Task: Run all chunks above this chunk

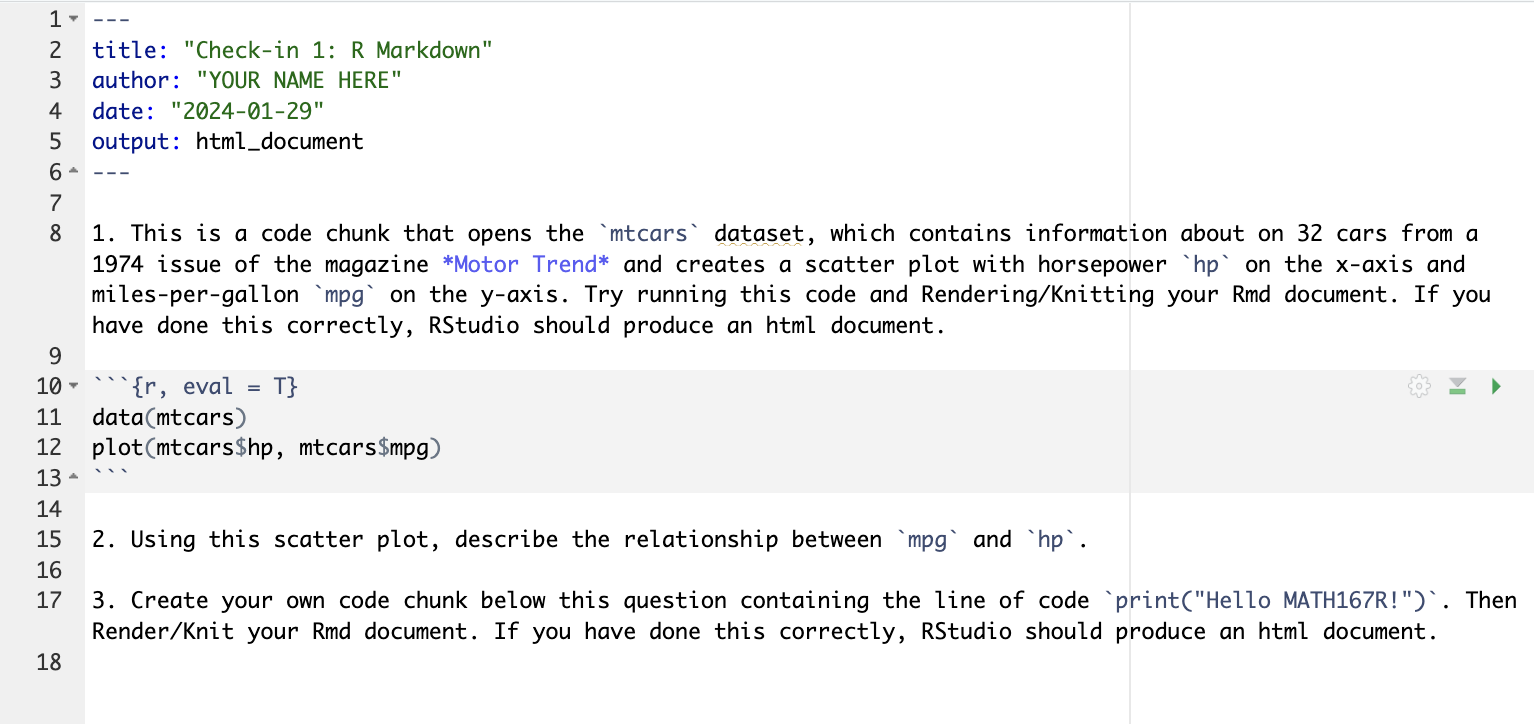Action: (x=1457, y=386)
